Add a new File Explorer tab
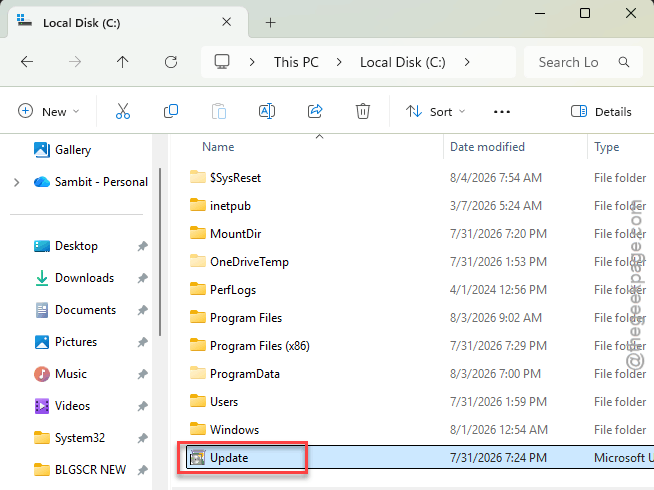Viewport: 654px width, 490px height. coord(271,23)
